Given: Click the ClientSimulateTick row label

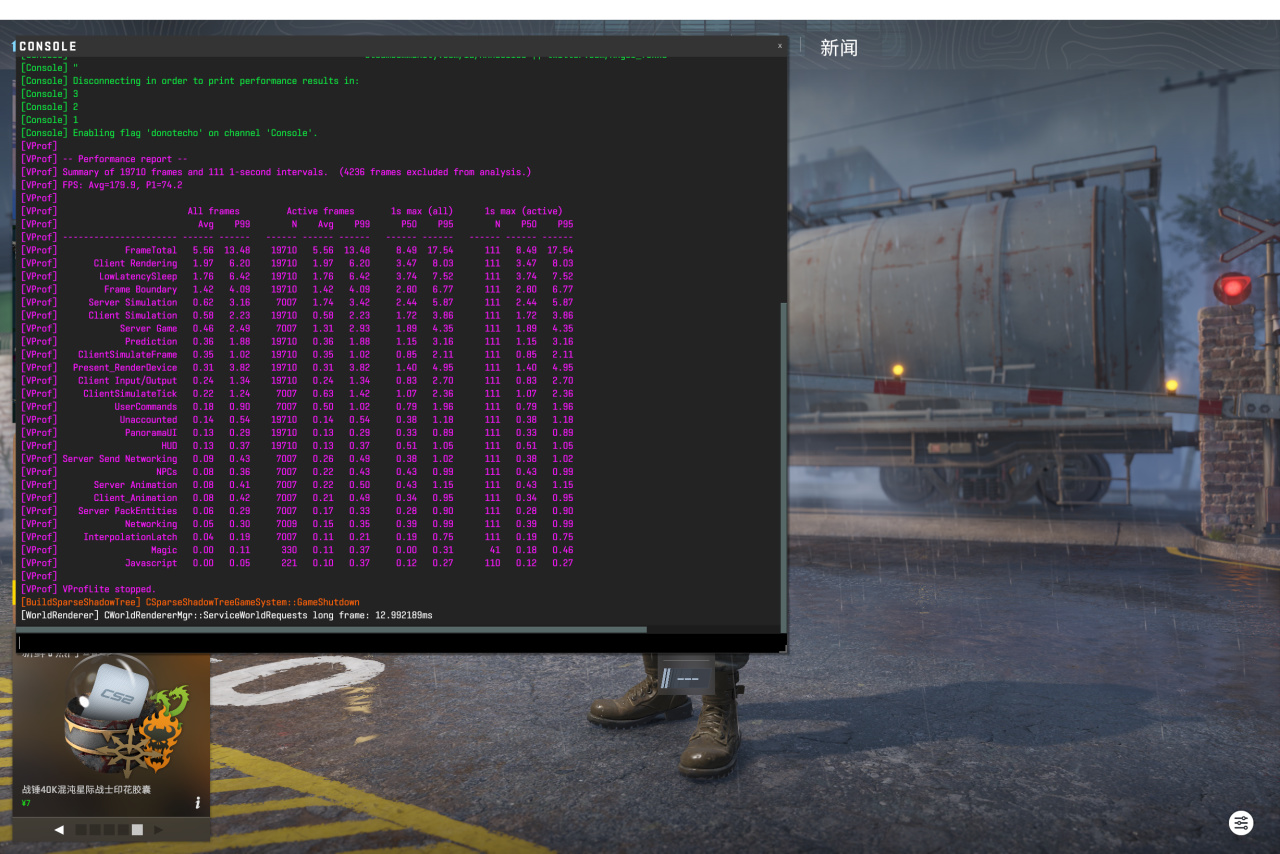Looking at the screenshot, I should 130,393.
